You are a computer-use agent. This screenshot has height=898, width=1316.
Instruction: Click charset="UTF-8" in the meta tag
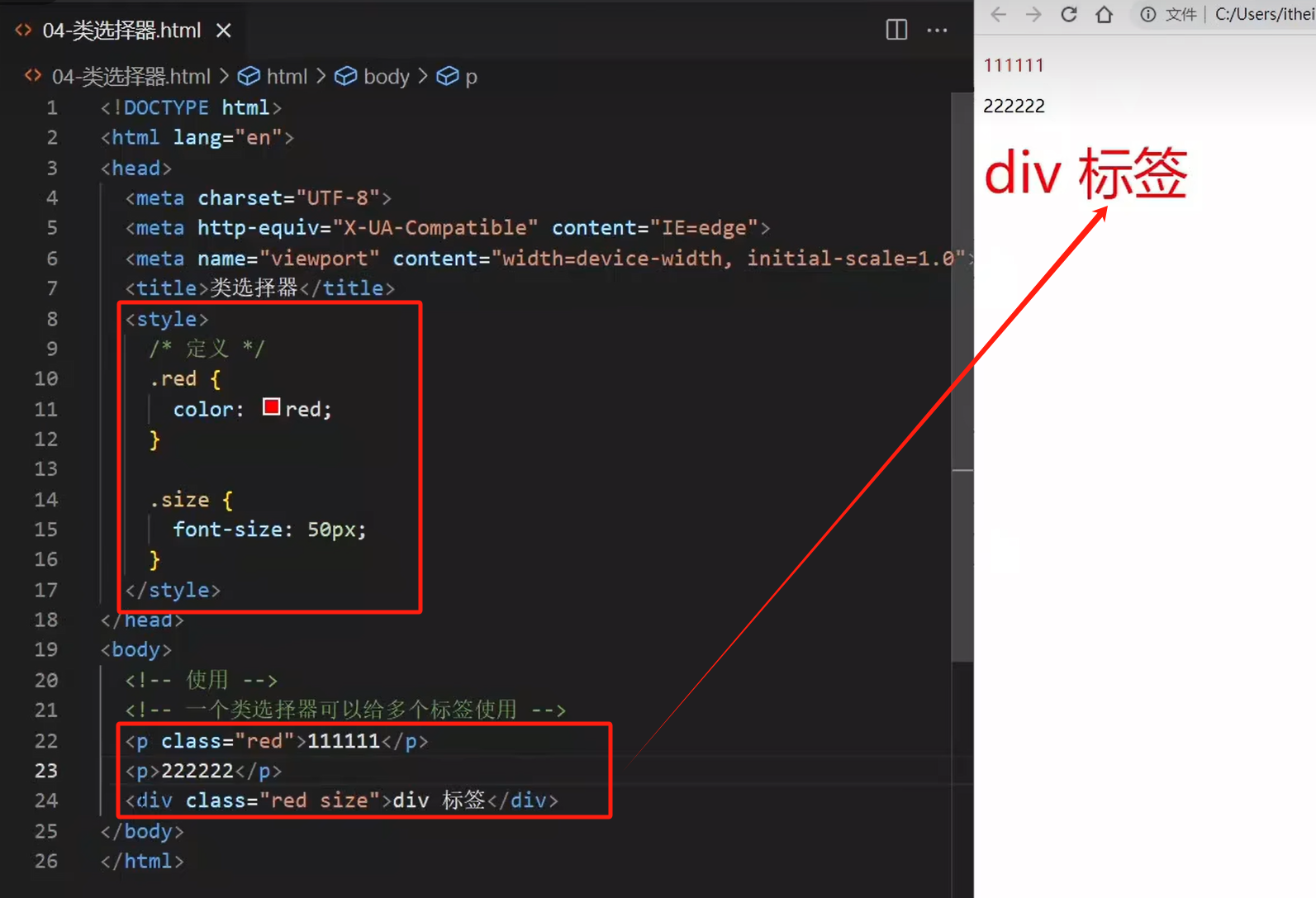288,197
